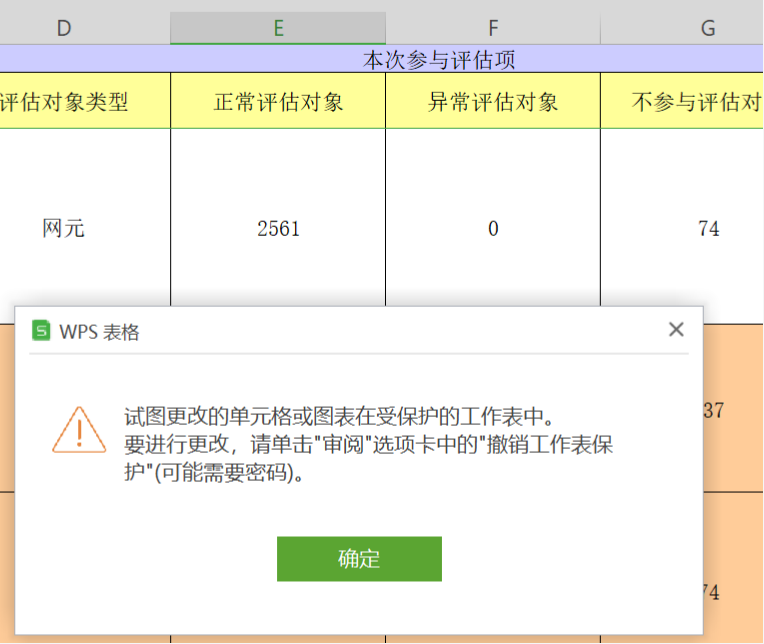Select the orange cell ending in 37
Screen dimensions: 764x644
click(732, 410)
